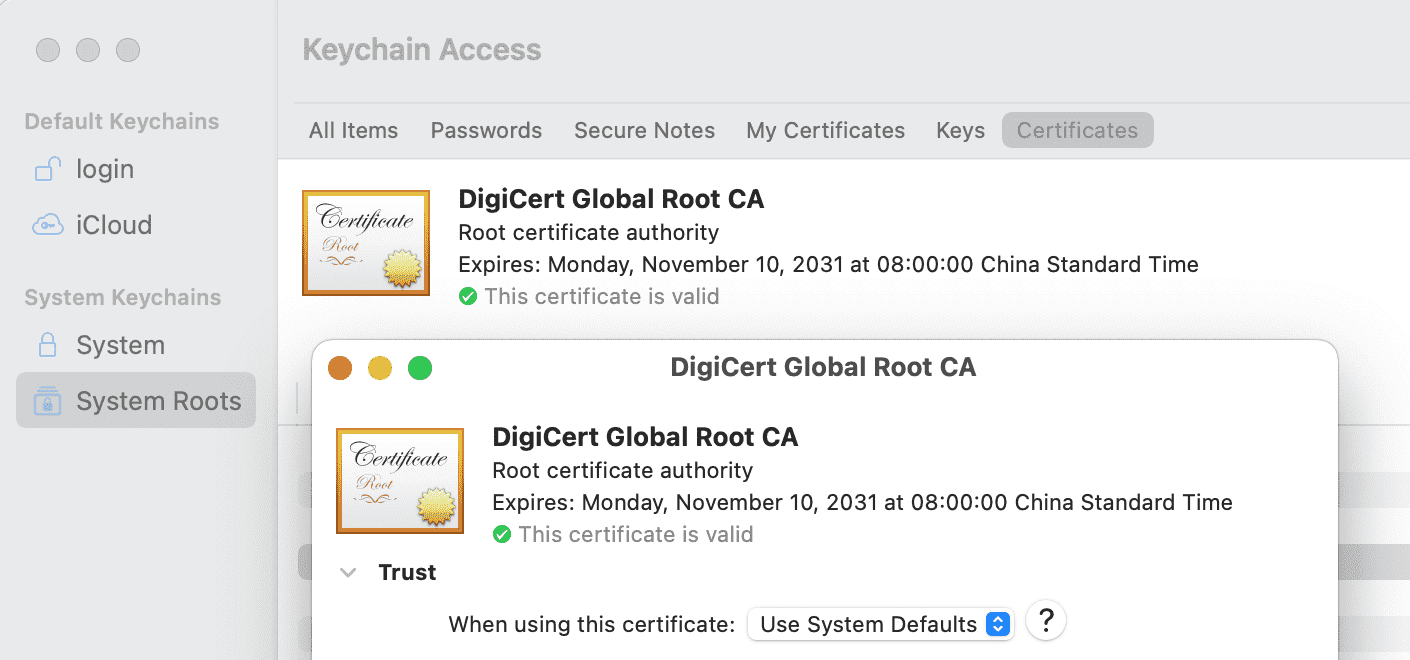Viewport: 1410px width, 660px height.
Task: Open the Use System Defaults dropdown
Action: (x=881, y=625)
